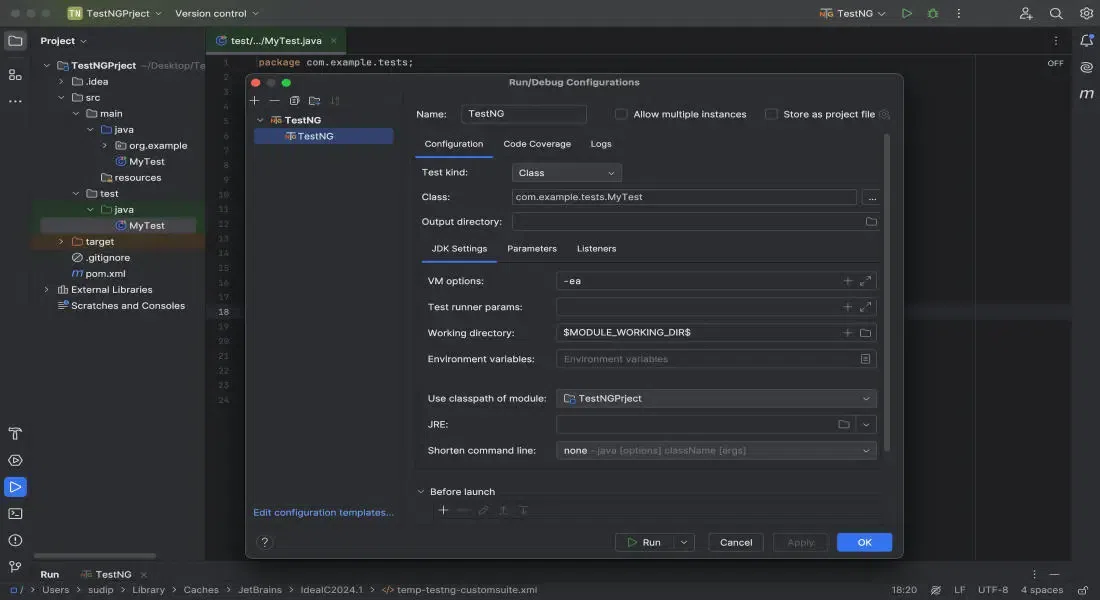Open the Structure tool window icon
1100x600 pixels.
pos(15,74)
